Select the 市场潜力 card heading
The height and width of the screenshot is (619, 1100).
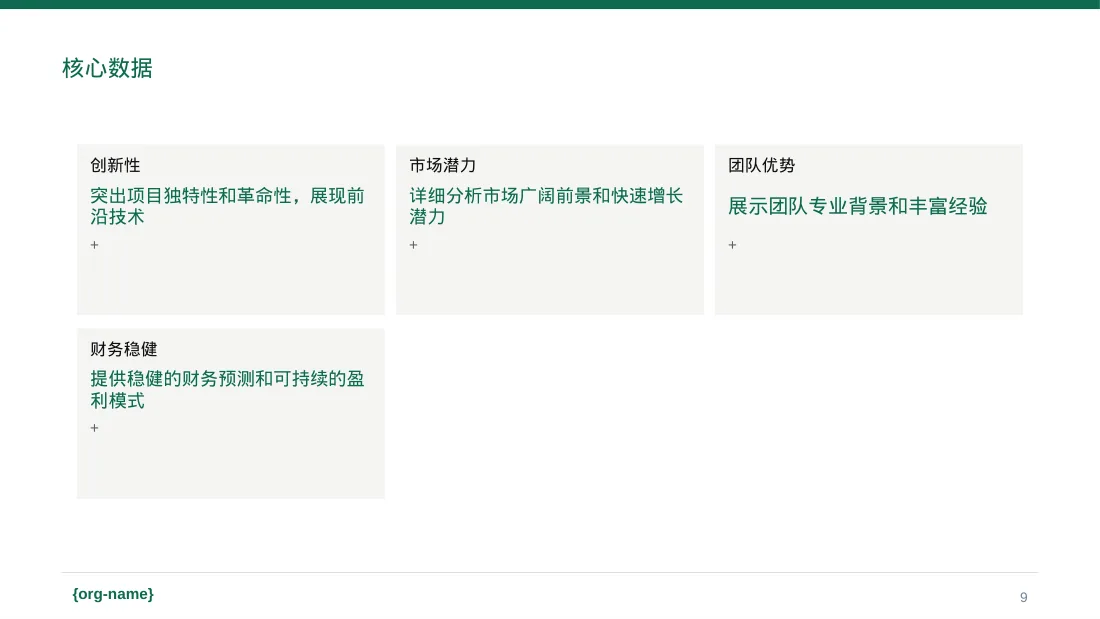click(x=443, y=166)
